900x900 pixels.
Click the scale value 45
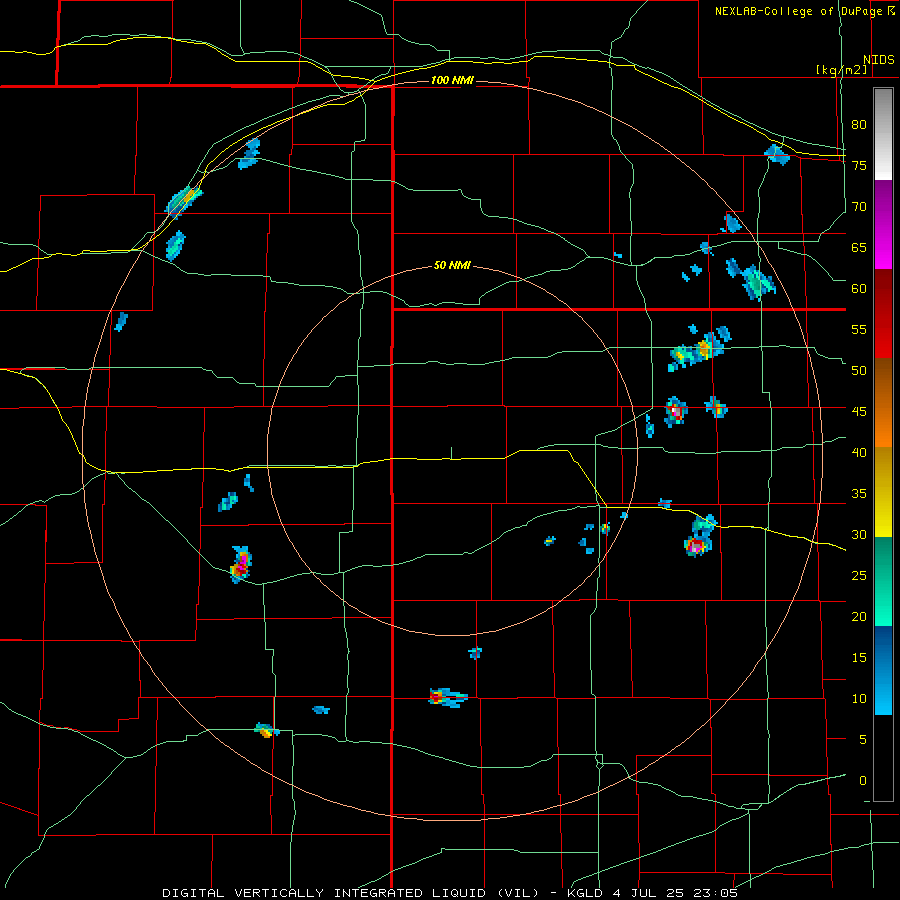[859, 412]
